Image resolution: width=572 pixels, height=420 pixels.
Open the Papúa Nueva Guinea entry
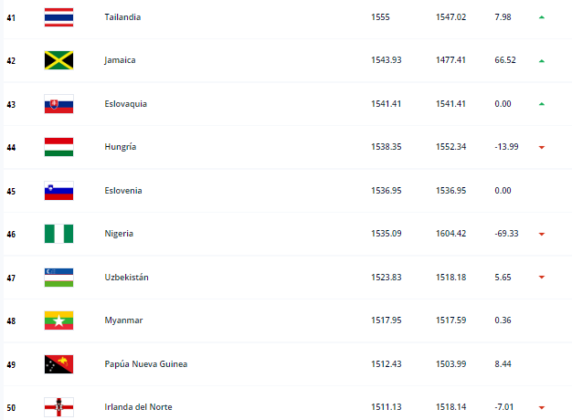(x=146, y=364)
